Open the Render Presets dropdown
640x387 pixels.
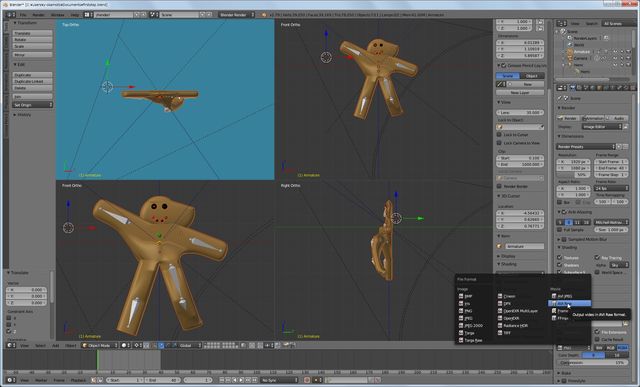pyautogui.click(x=586, y=147)
